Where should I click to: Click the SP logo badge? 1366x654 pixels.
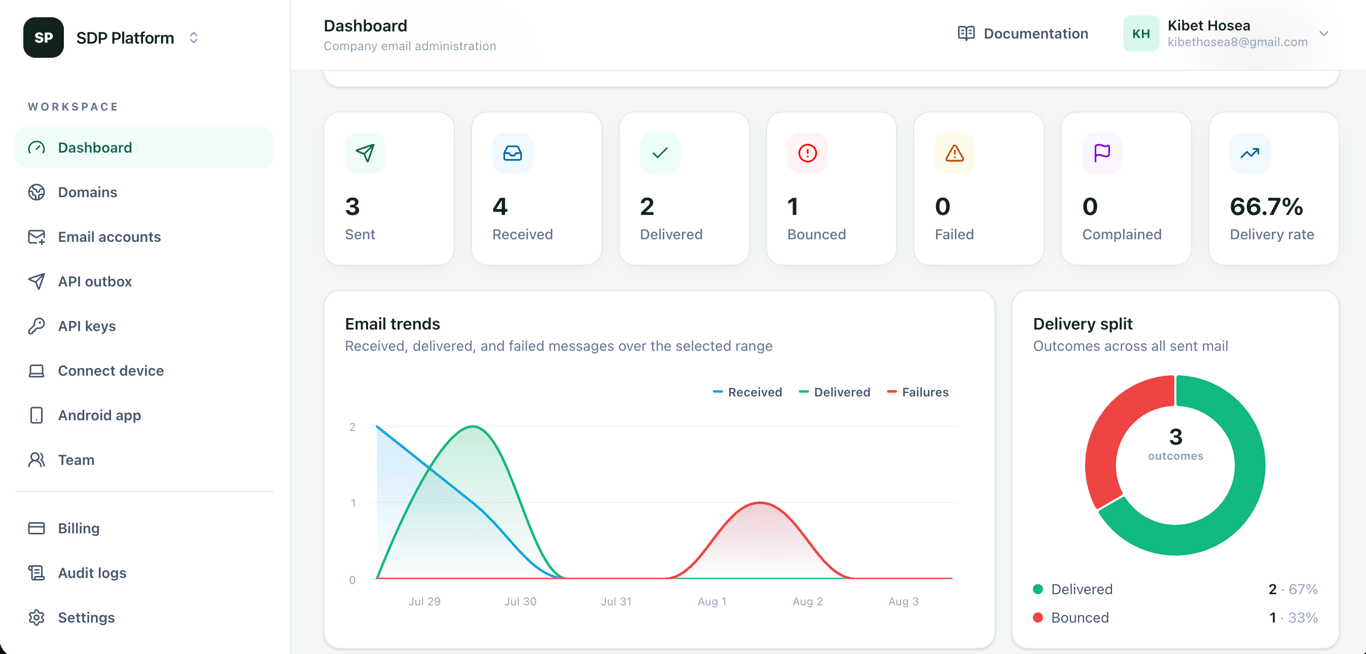tap(44, 38)
